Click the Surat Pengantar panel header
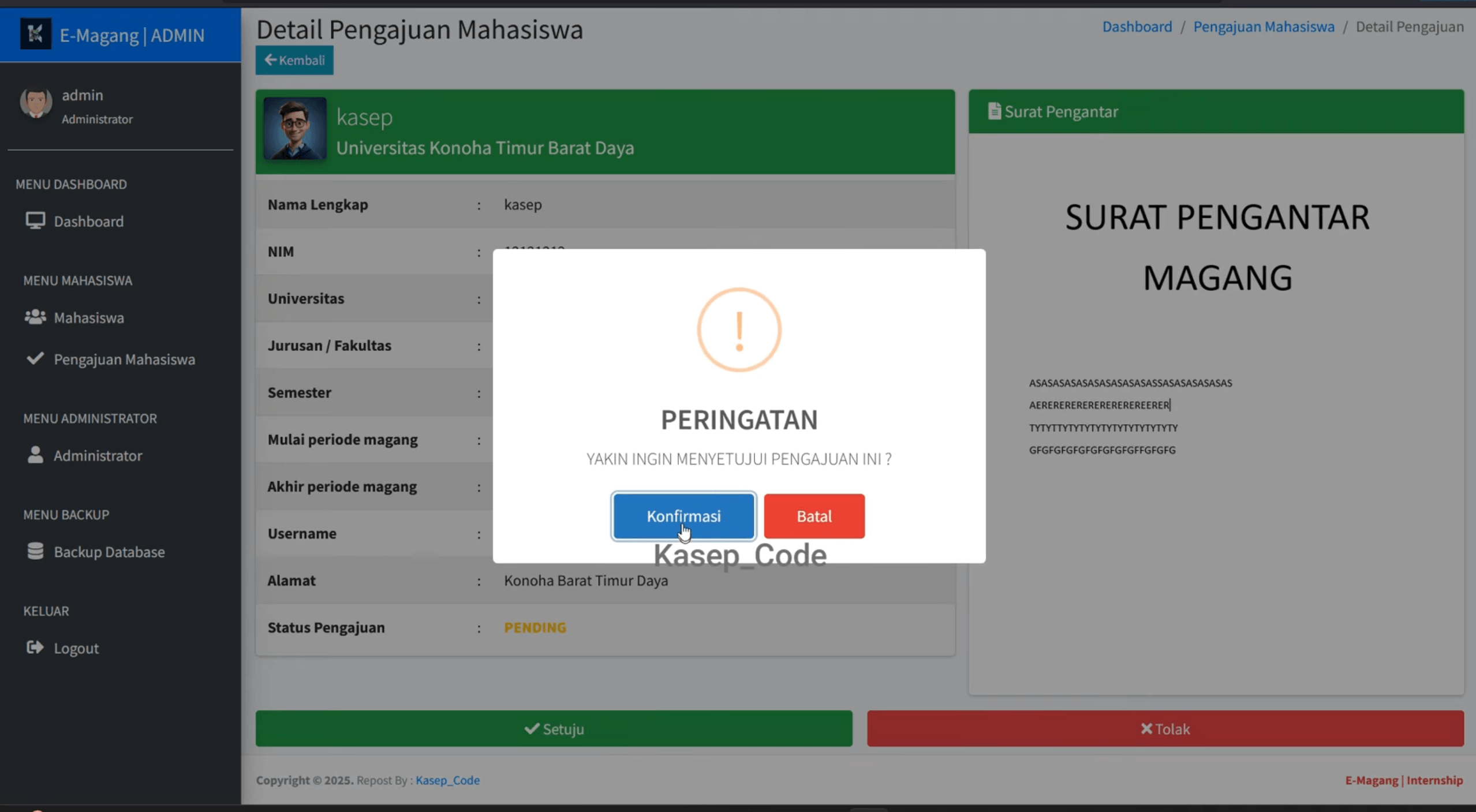The width and height of the screenshot is (1476, 812). coord(1216,111)
